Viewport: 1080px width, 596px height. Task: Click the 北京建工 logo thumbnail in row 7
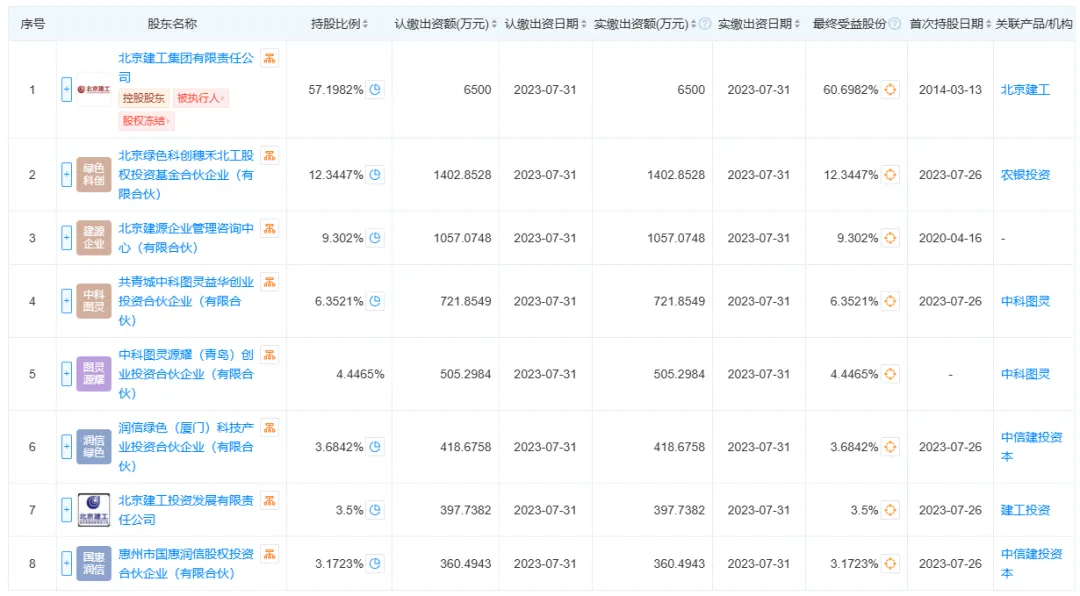(x=94, y=511)
